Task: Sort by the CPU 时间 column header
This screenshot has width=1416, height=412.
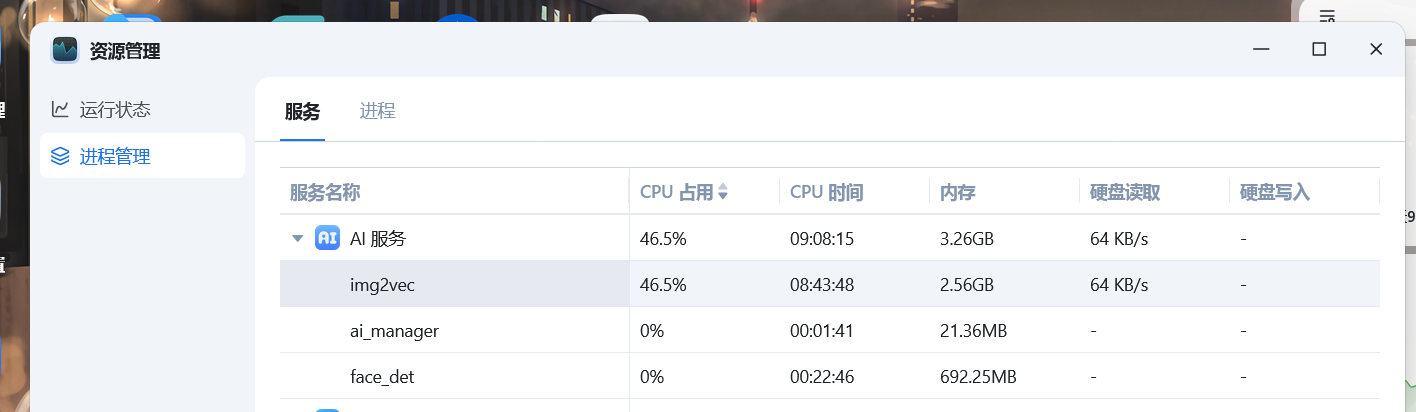Action: (x=826, y=192)
